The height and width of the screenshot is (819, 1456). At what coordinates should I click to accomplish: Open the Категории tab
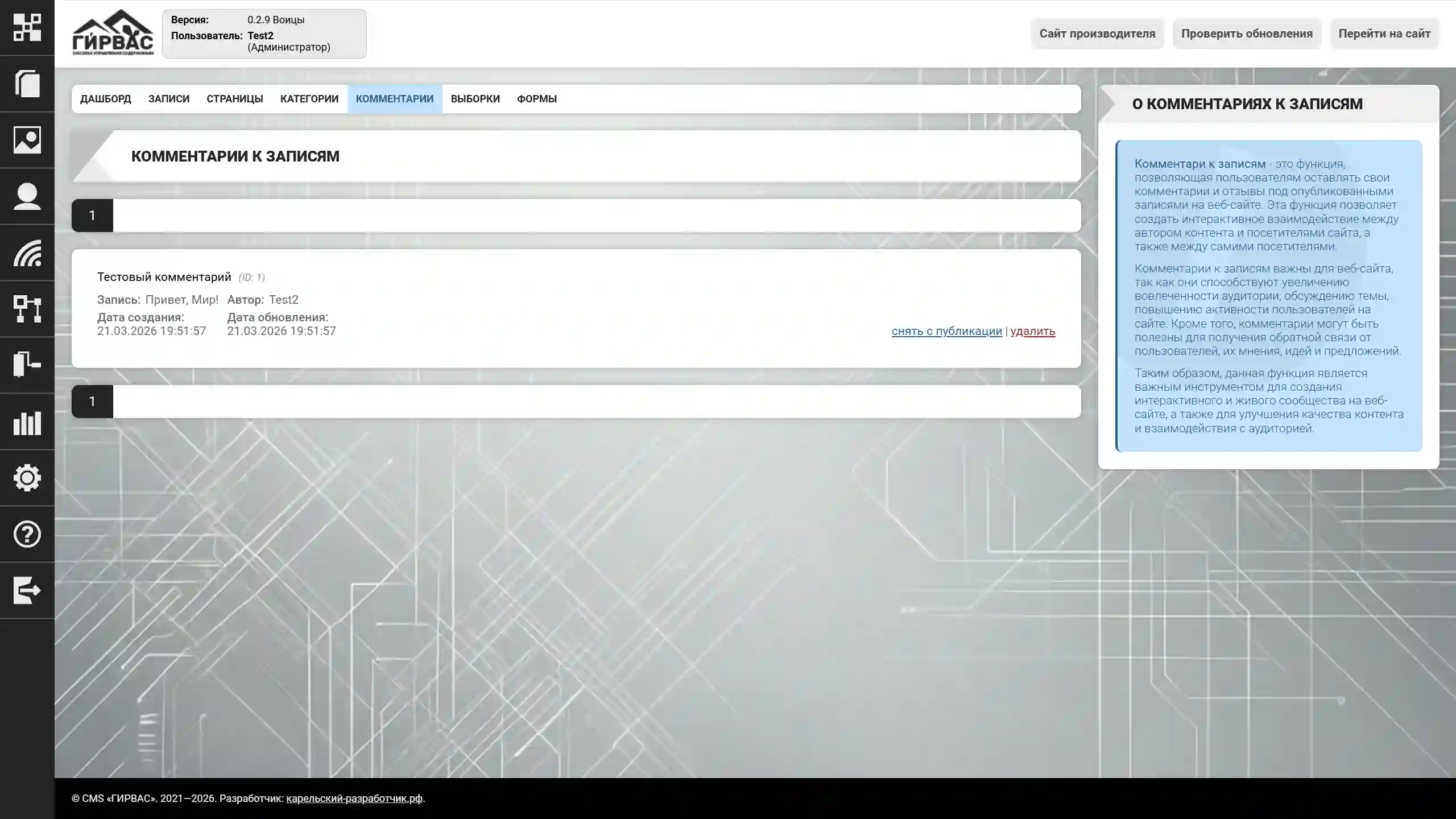(x=309, y=99)
